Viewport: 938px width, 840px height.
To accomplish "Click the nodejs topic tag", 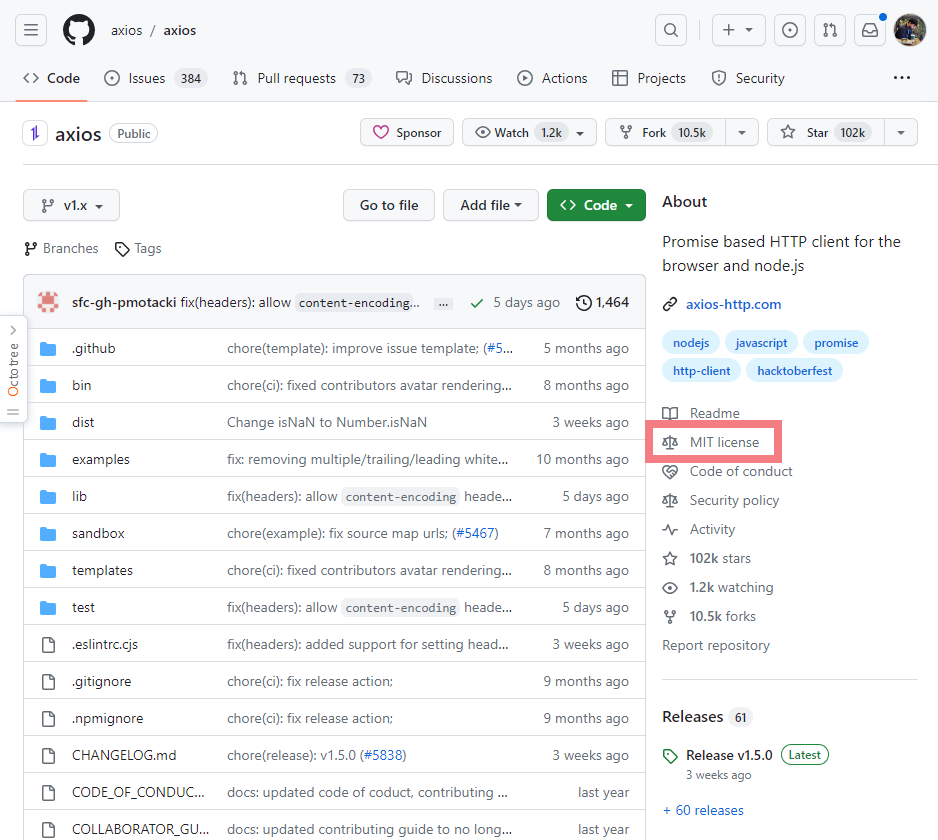I will pyautogui.click(x=691, y=343).
